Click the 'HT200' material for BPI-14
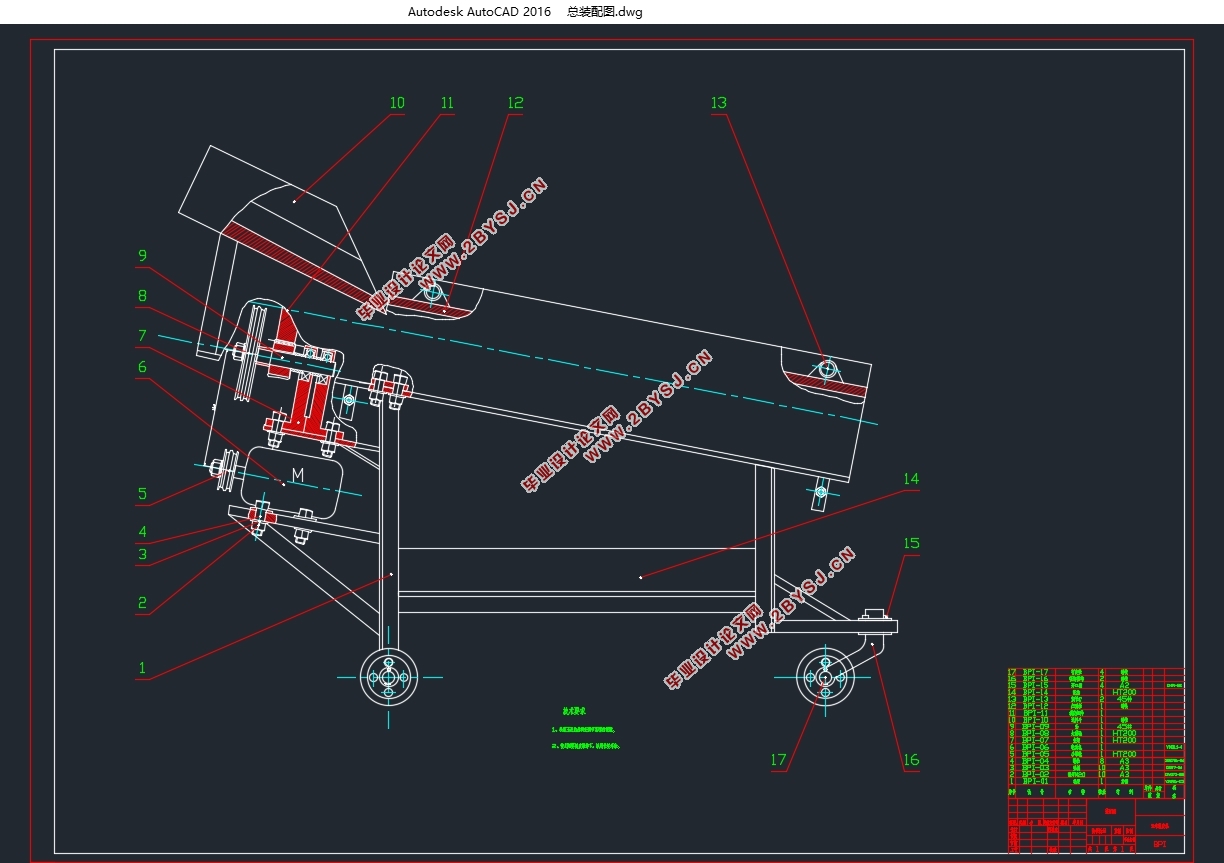The image size is (1224, 863). (1124, 692)
